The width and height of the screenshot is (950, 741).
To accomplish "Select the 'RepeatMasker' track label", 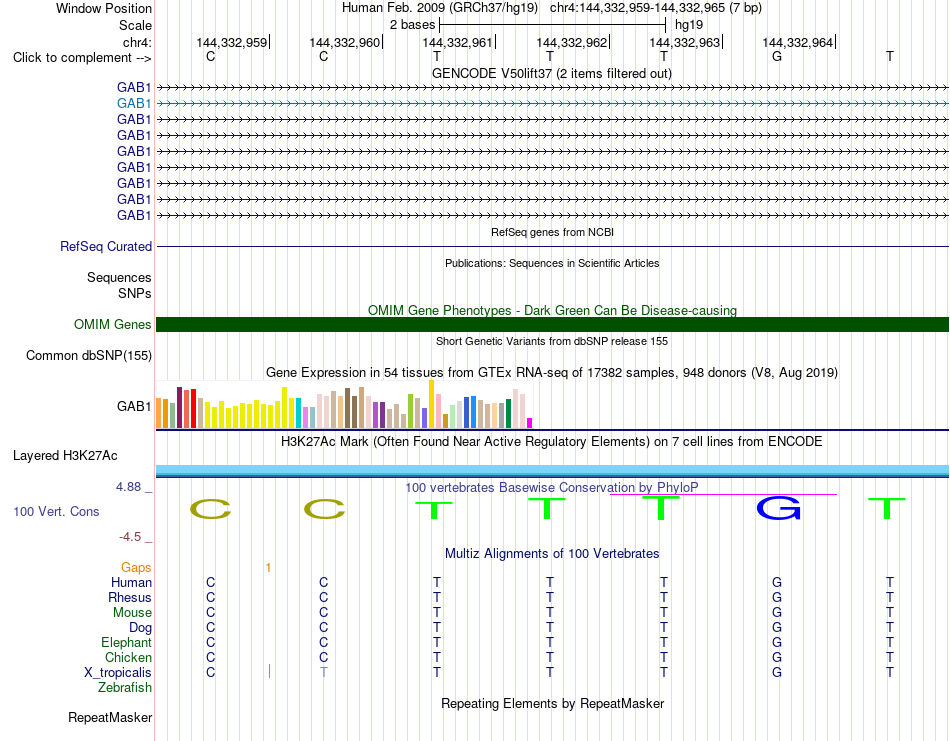I will (110, 717).
